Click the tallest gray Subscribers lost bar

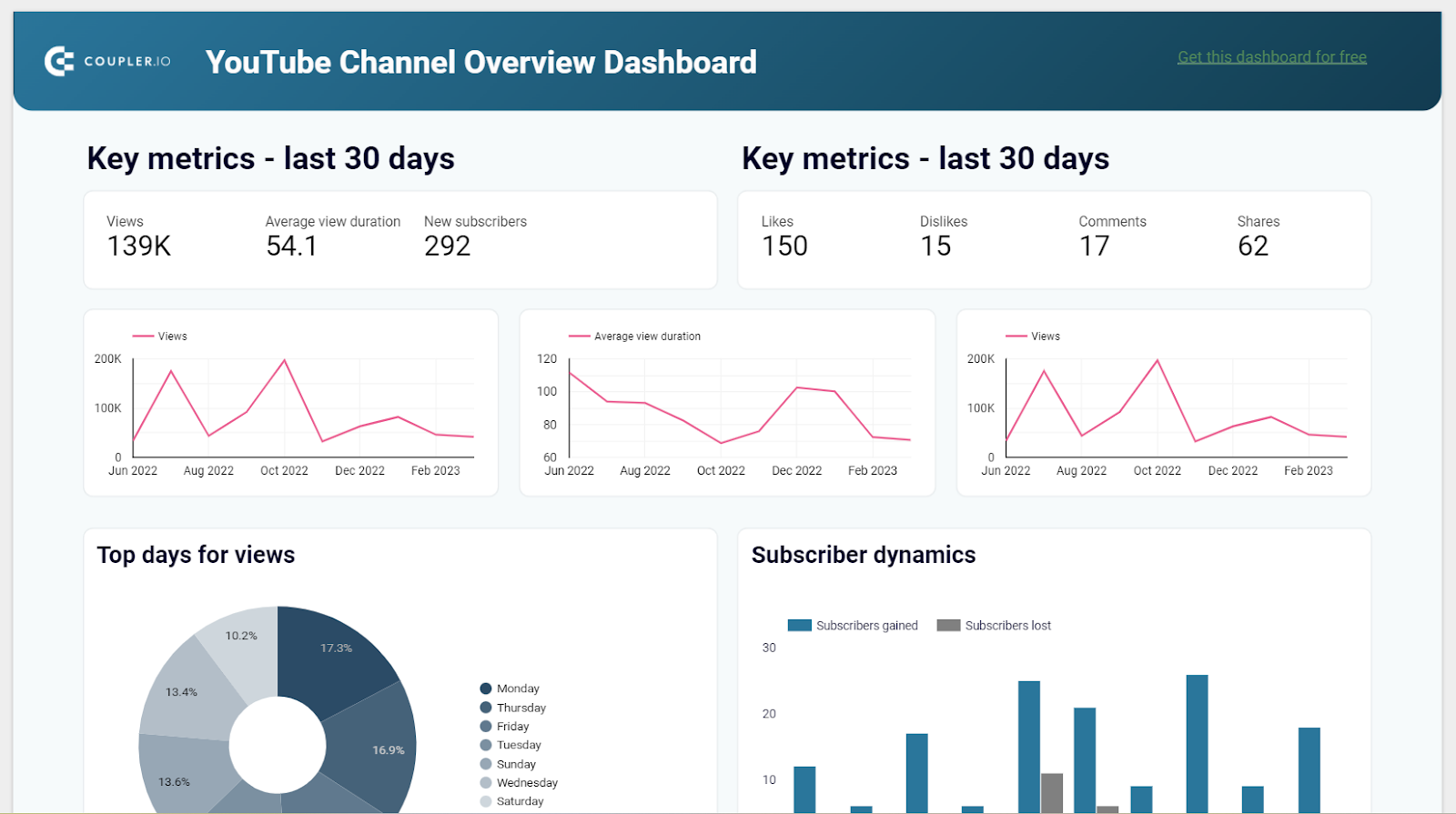coord(1052,793)
